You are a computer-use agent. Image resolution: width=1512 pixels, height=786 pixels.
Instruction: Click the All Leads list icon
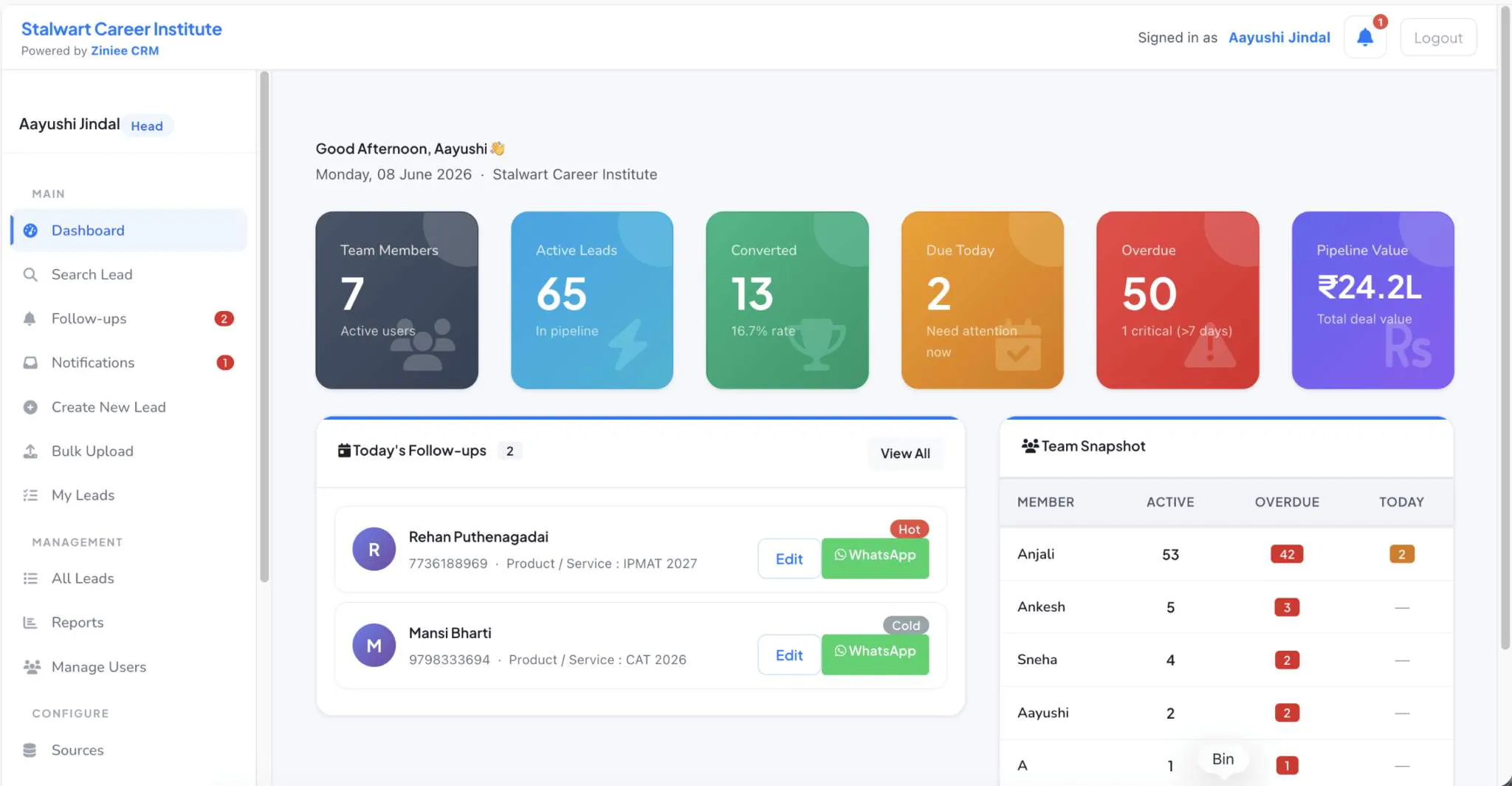[x=30, y=578]
